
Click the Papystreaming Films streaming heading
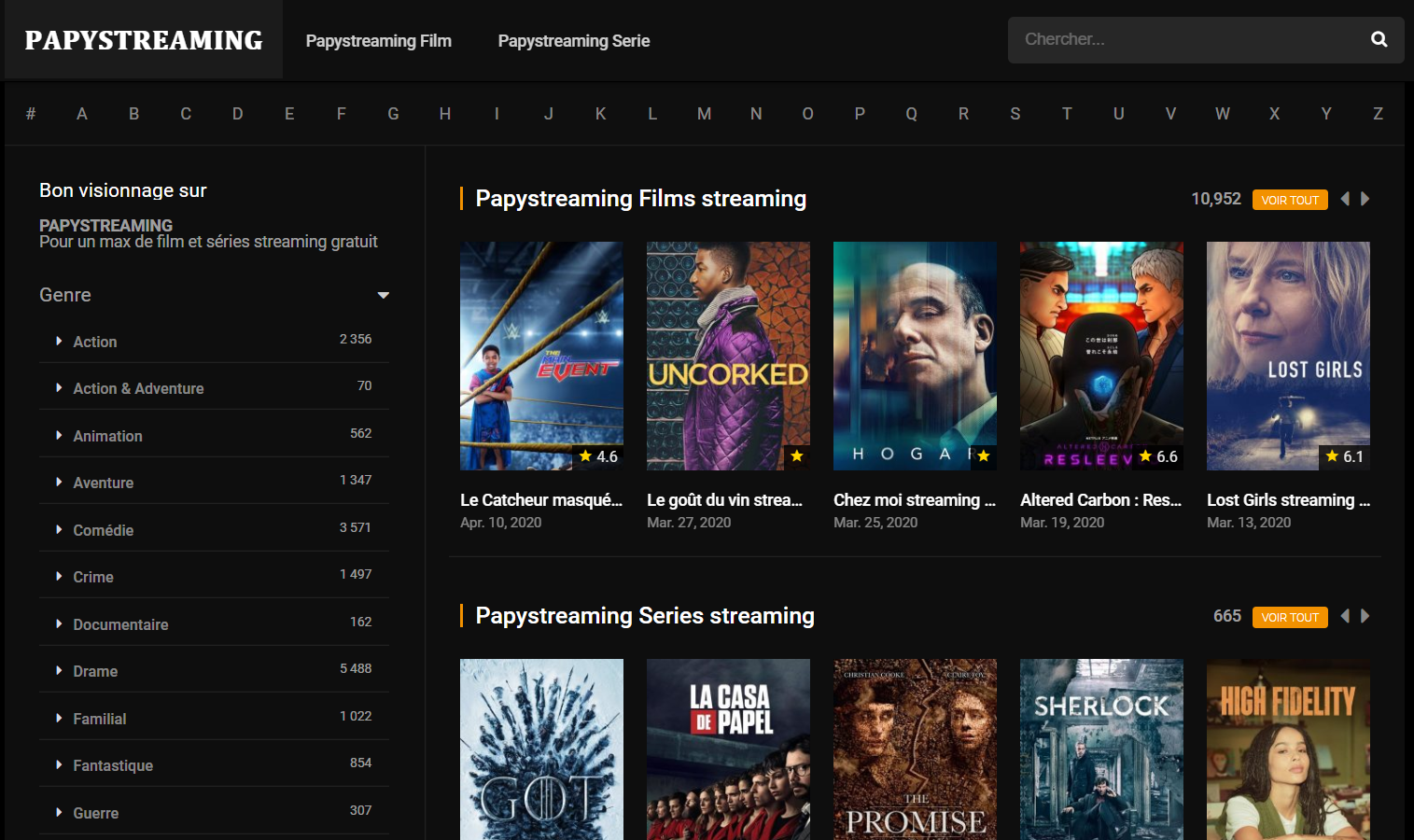(x=641, y=199)
